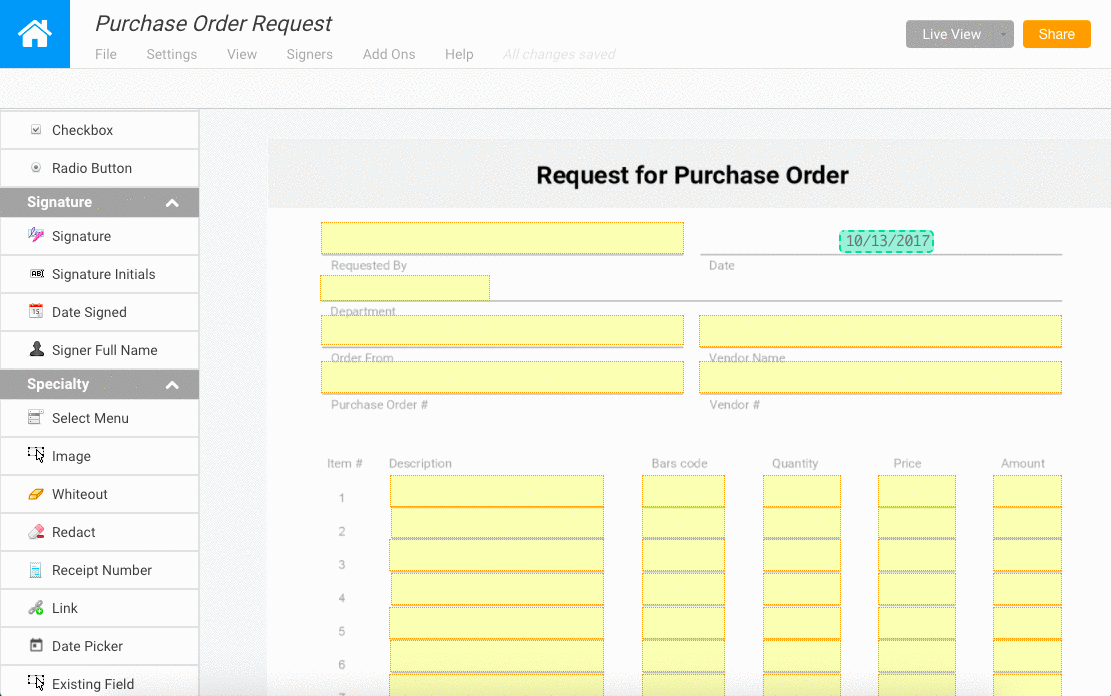Select the 10/13/2017 date field

886,241
